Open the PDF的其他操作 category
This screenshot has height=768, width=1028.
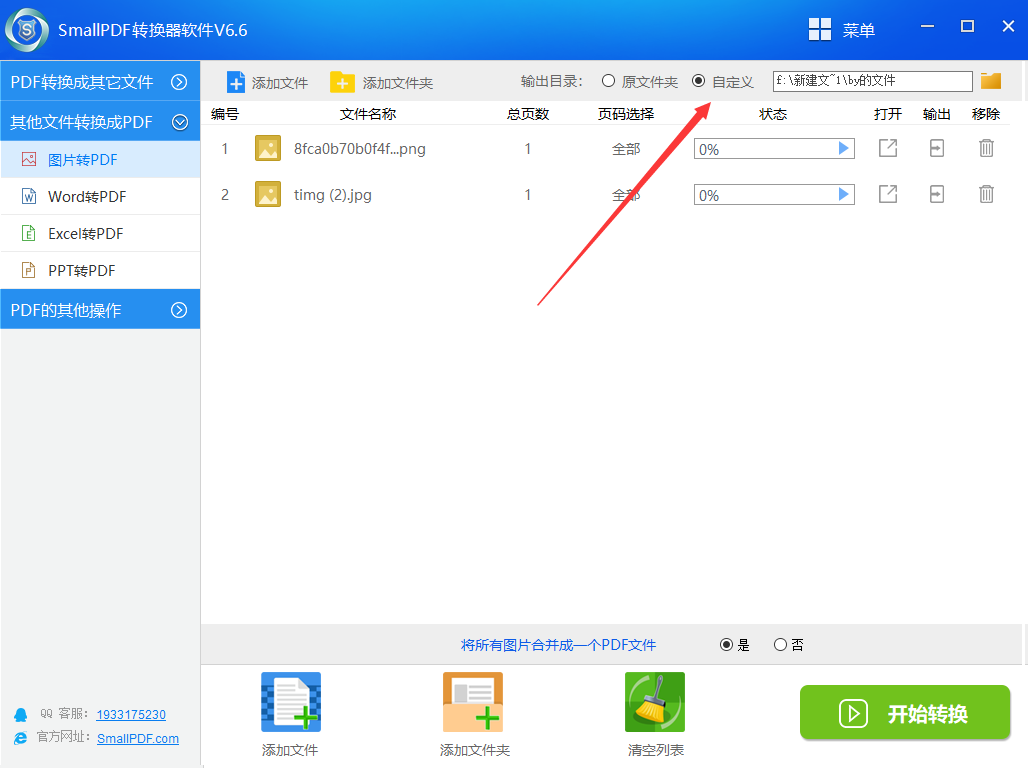click(x=100, y=310)
